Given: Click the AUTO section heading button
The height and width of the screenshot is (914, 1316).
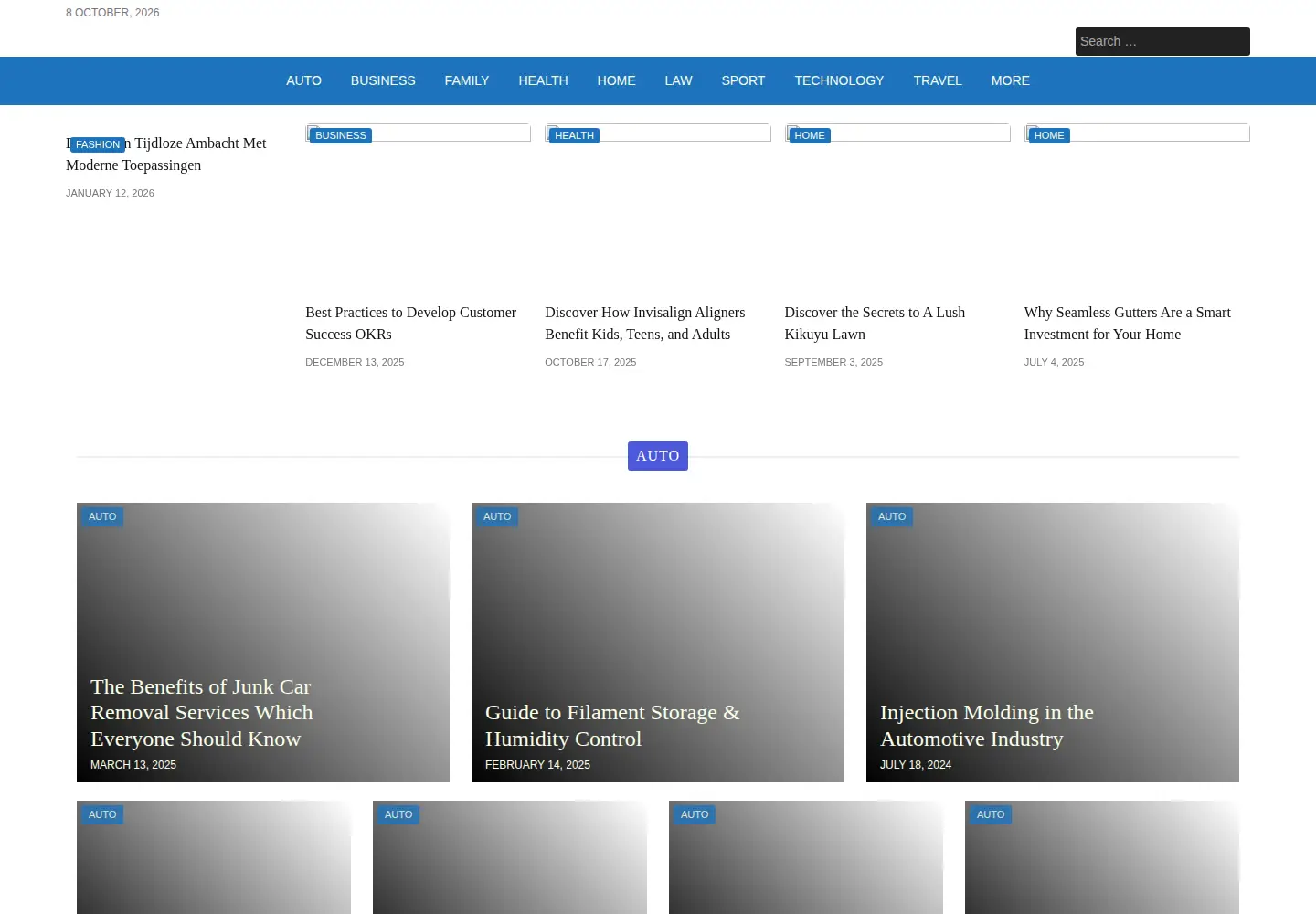Looking at the screenshot, I should [x=658, y=456].
